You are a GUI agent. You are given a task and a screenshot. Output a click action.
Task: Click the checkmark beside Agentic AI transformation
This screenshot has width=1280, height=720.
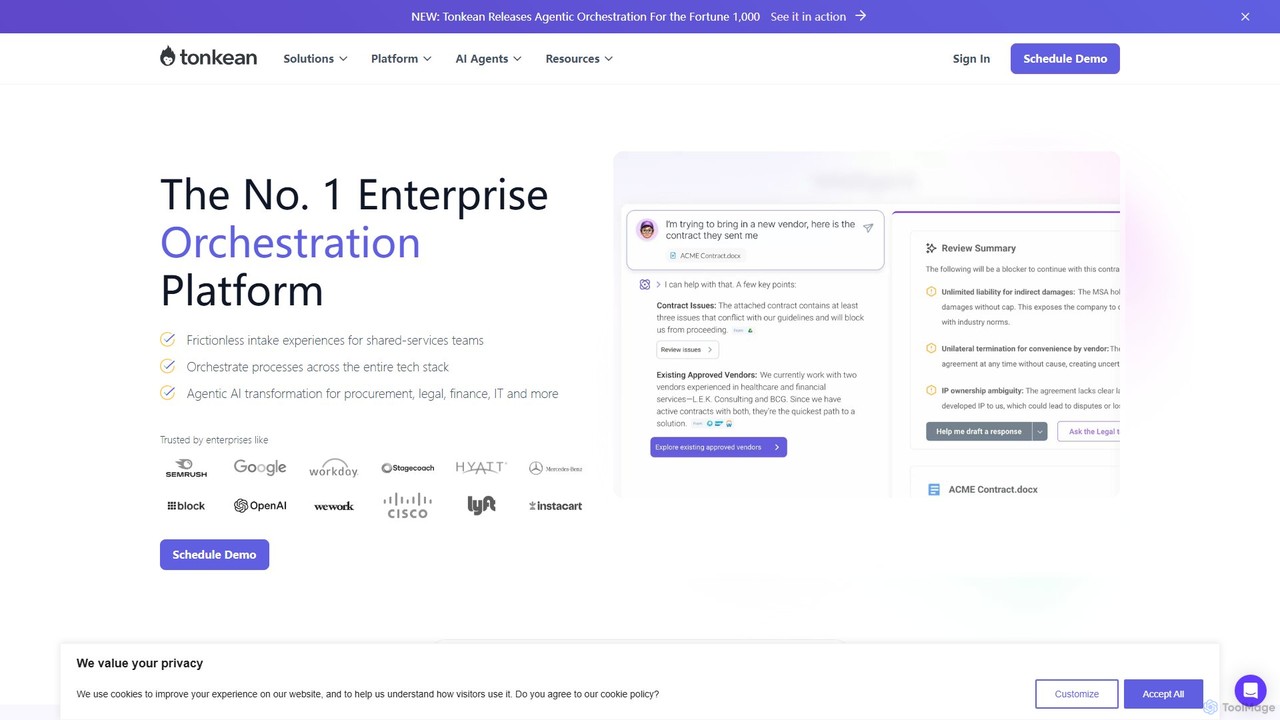click(x=168, y=393)
